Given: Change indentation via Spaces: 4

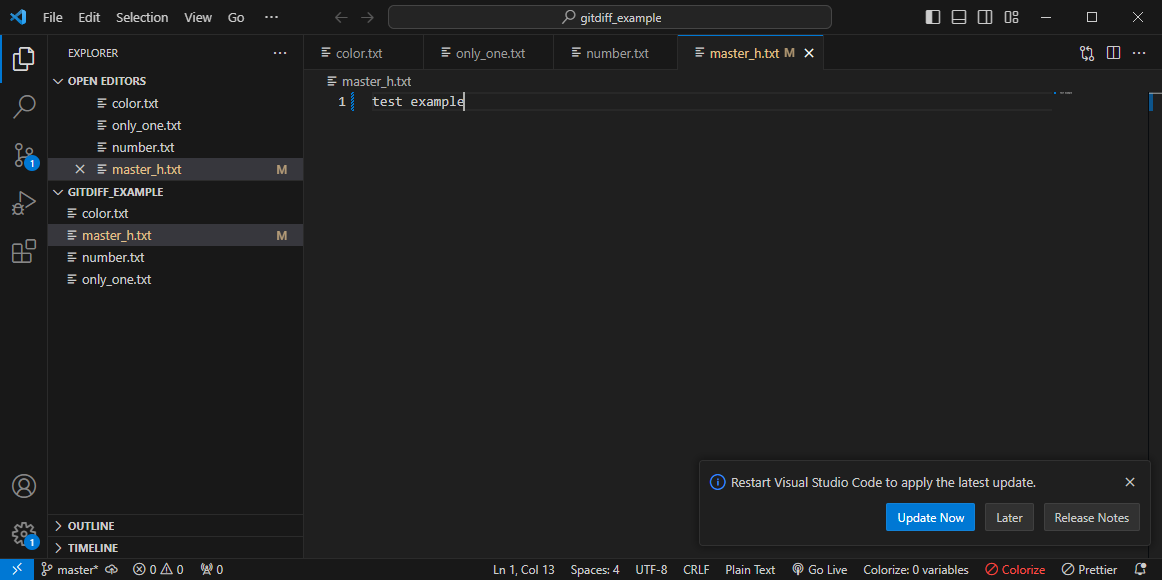Looking at the screenshot, I should click(x=595, y=570).
